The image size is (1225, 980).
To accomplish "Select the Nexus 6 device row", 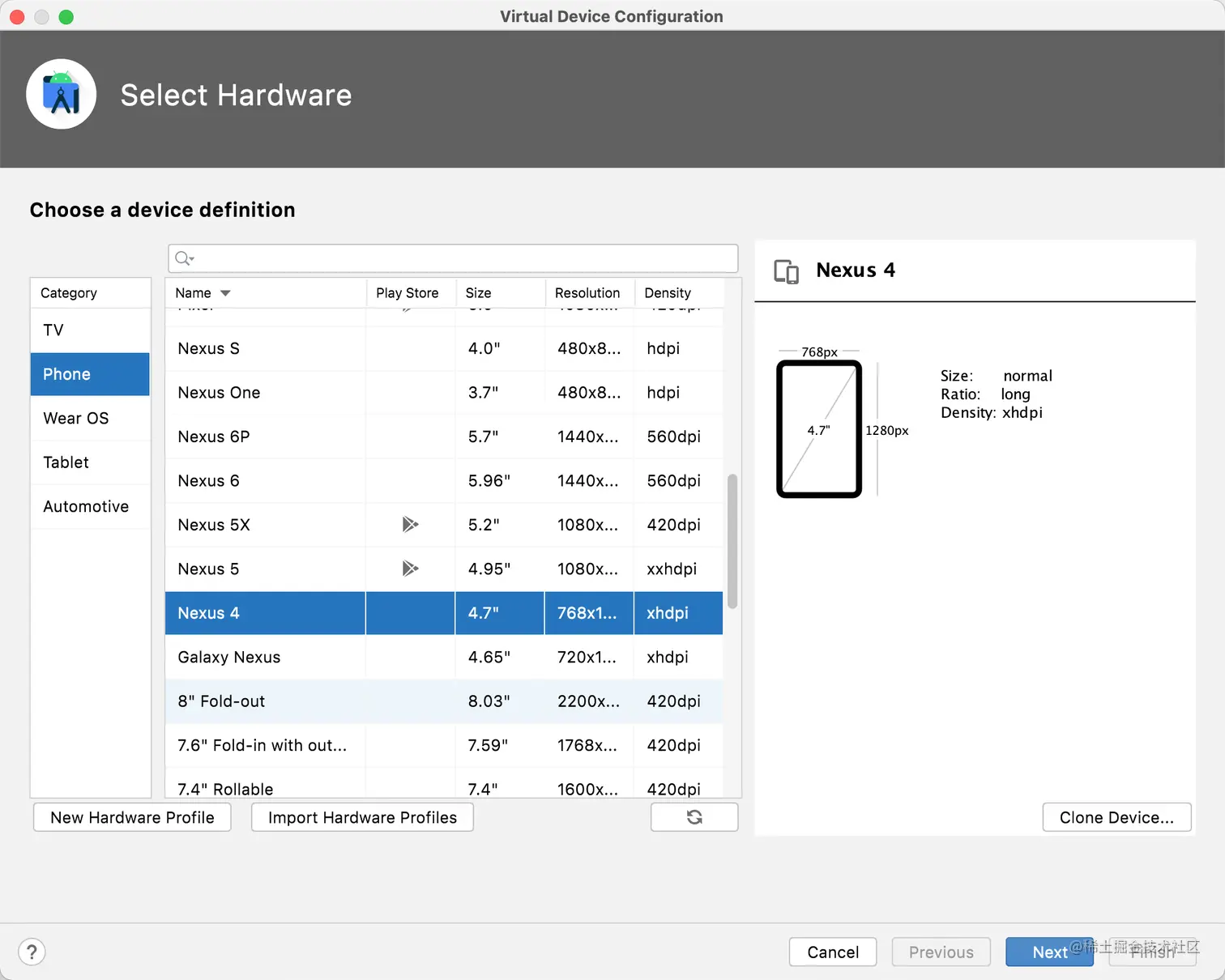I will [444, 481].
